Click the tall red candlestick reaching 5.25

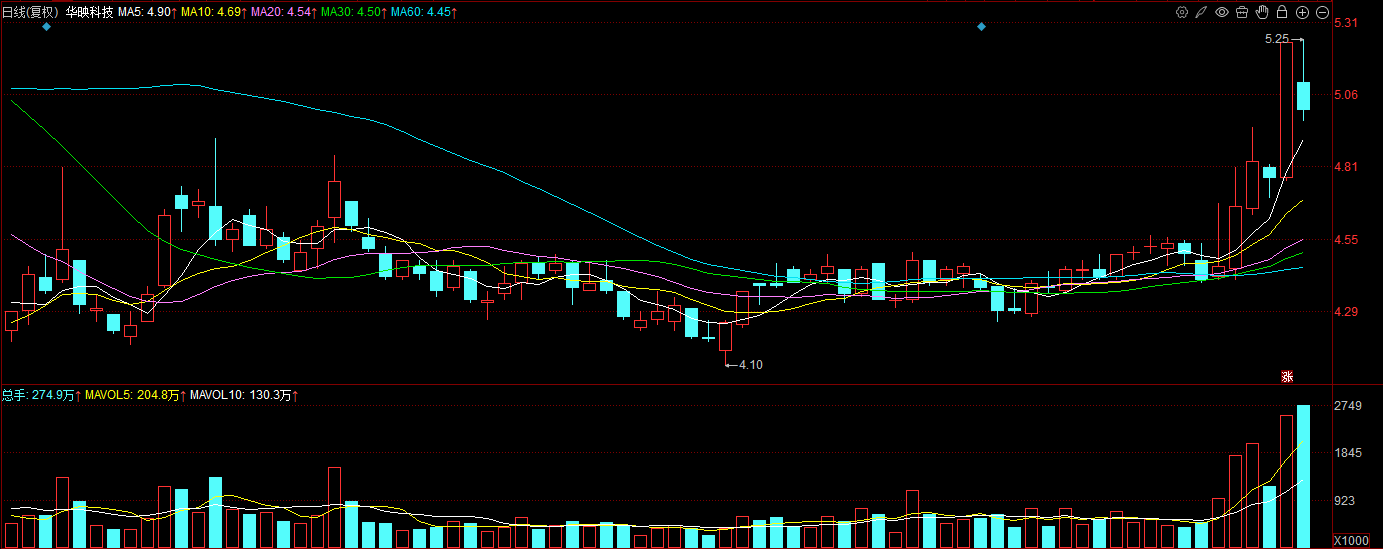pyautogui.click(x=1286, y=110)
